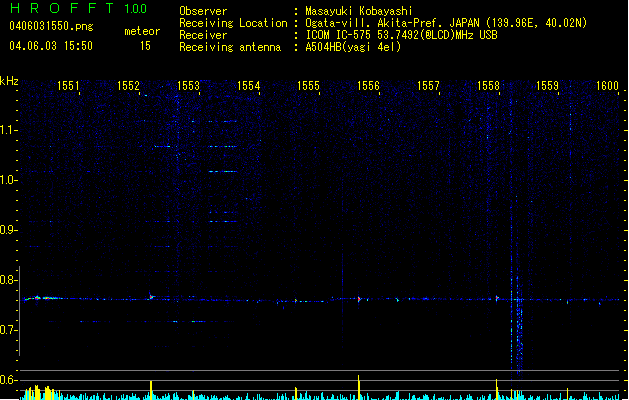629x400 pixels.
Task: Click the meteor count value 15
Action: click(145, 46)
